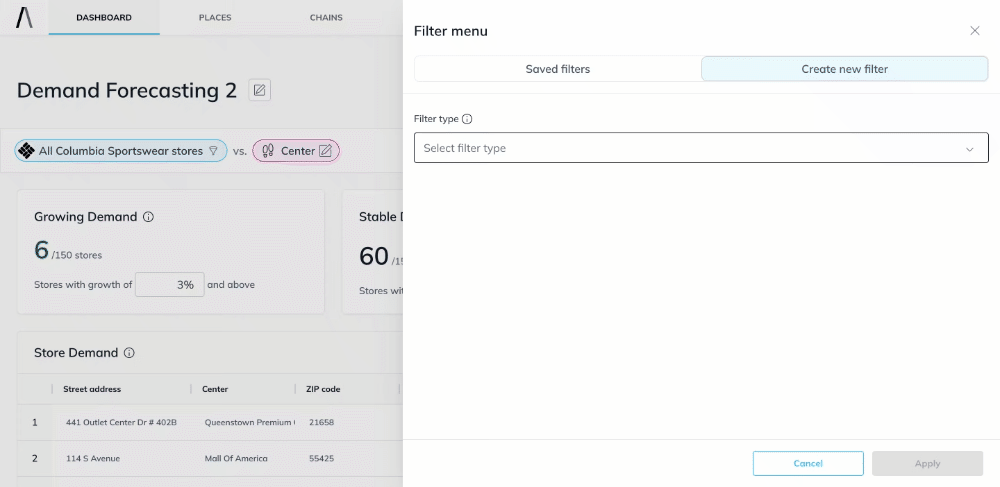Close the Filter menu panel
This screenshot has width=1000, height=487.
click(x=974, y=31)
